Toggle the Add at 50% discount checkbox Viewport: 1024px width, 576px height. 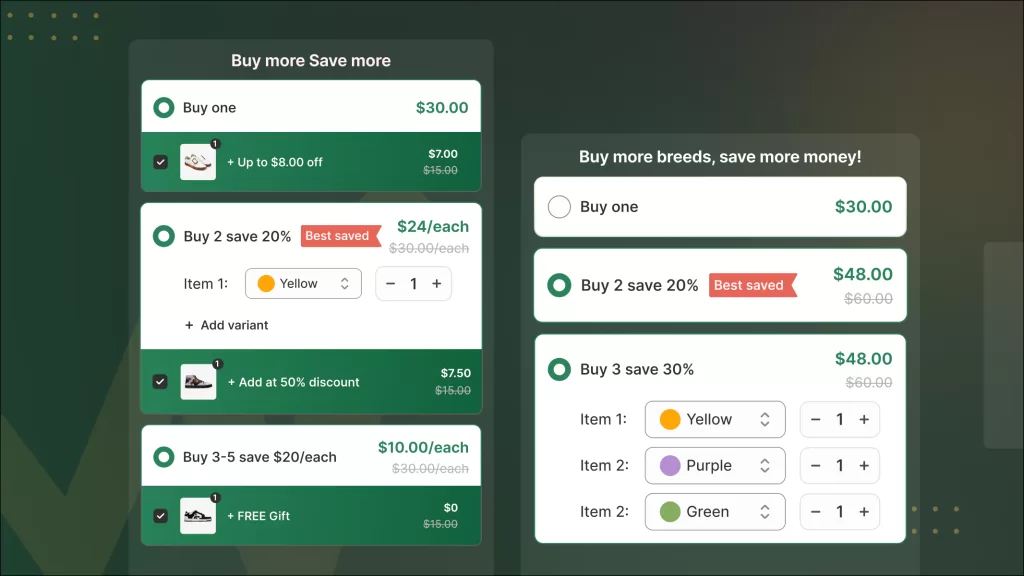(160, 382)
